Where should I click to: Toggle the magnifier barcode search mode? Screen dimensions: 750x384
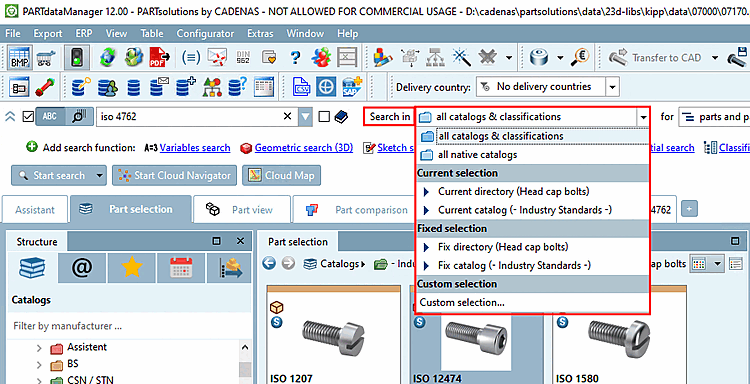click(x=79, y=117)
